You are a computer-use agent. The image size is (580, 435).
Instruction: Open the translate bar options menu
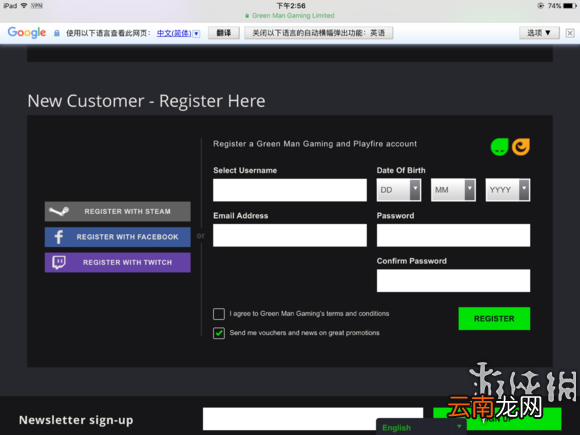pos(539,33)
